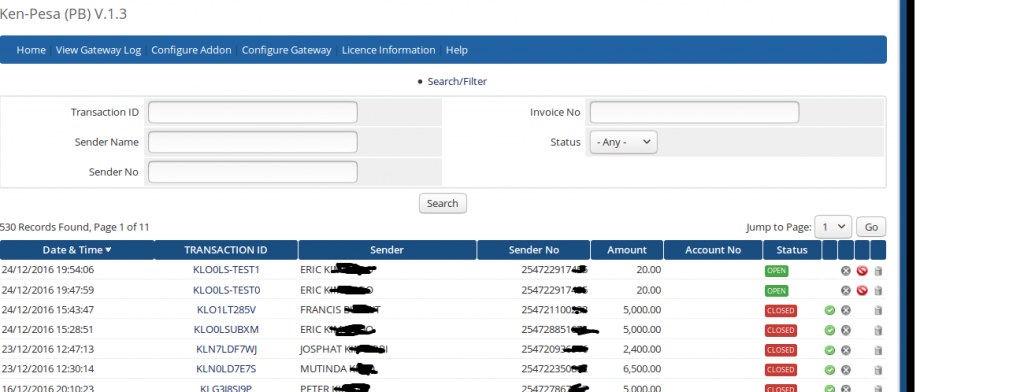Click the CLOSED badge for KLN0LD7E7S
The image size is (1024, 392).
click(x=780, y=370)
